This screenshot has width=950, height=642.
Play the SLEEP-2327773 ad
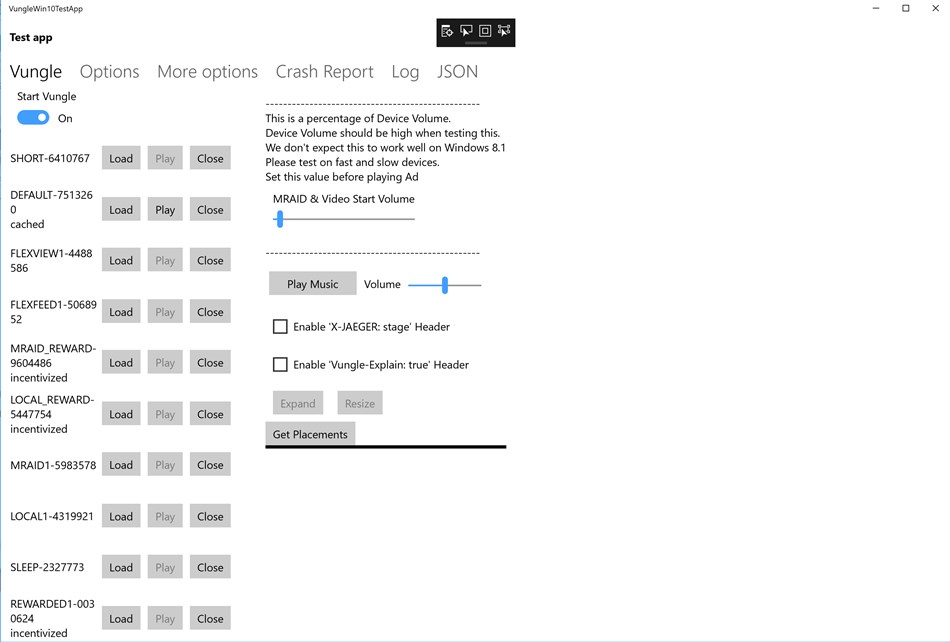click(165, 568)
